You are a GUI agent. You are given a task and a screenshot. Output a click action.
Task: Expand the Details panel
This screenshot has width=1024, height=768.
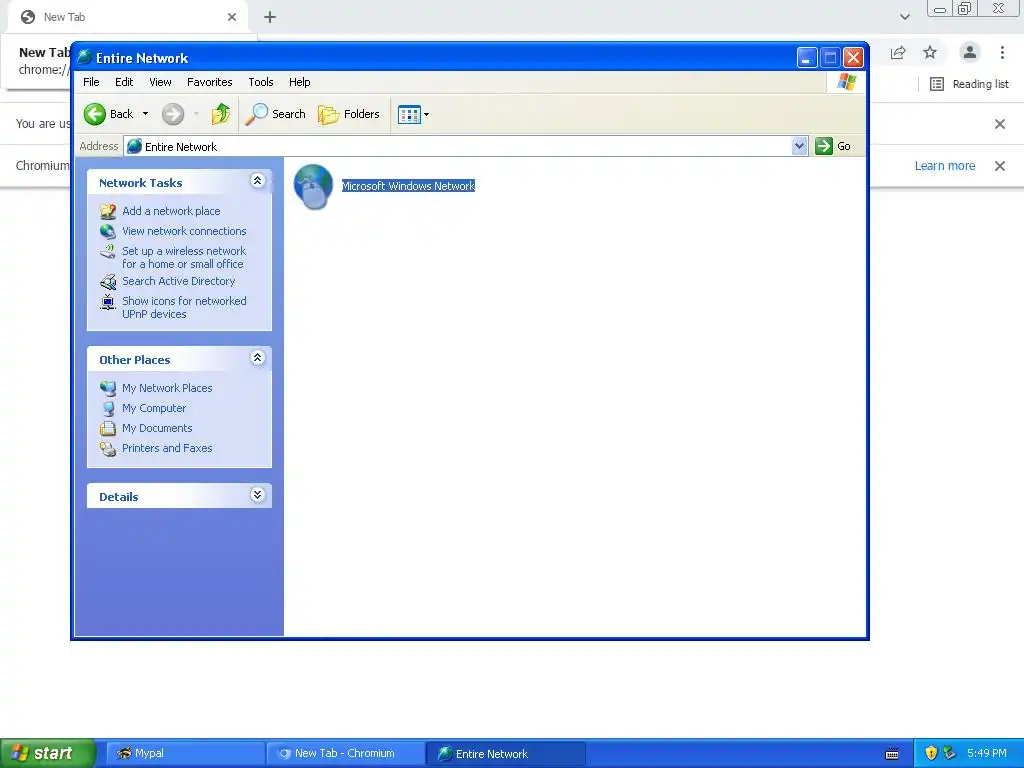(257, 494)
